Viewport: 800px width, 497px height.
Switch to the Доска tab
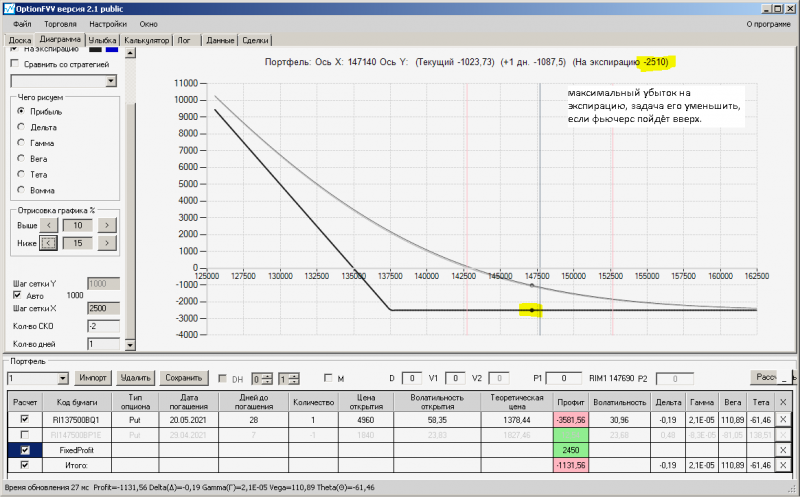[20, 40]
